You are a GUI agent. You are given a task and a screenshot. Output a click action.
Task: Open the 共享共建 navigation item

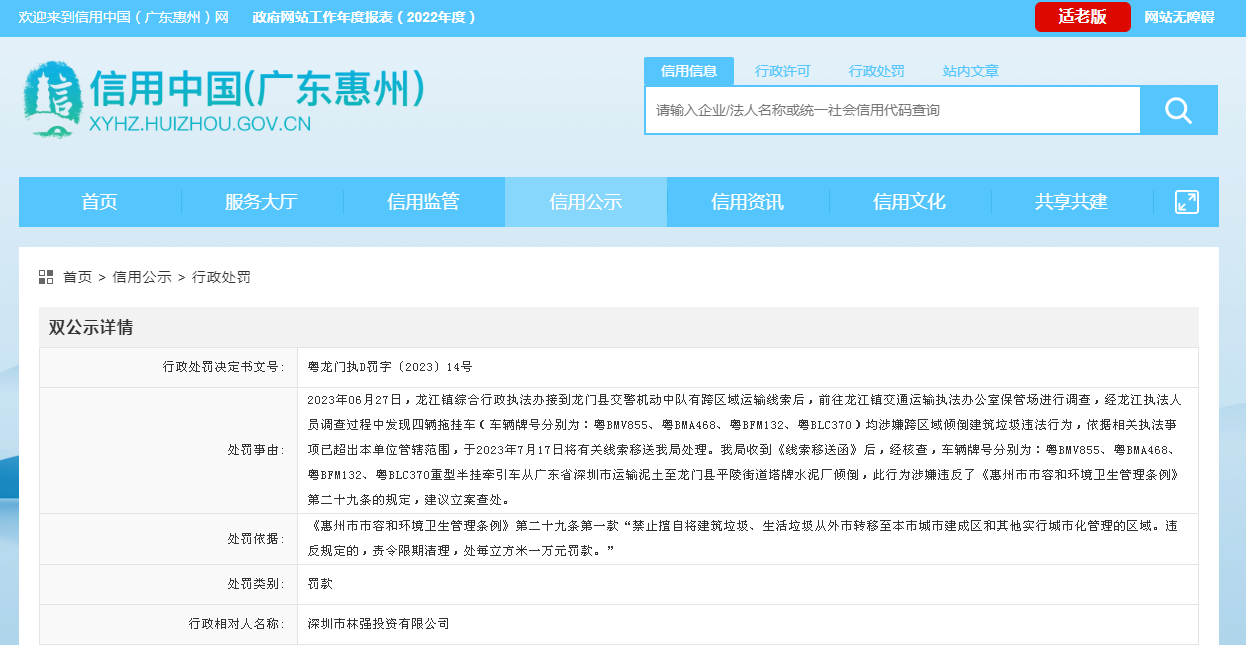(x=1072, y=202)
